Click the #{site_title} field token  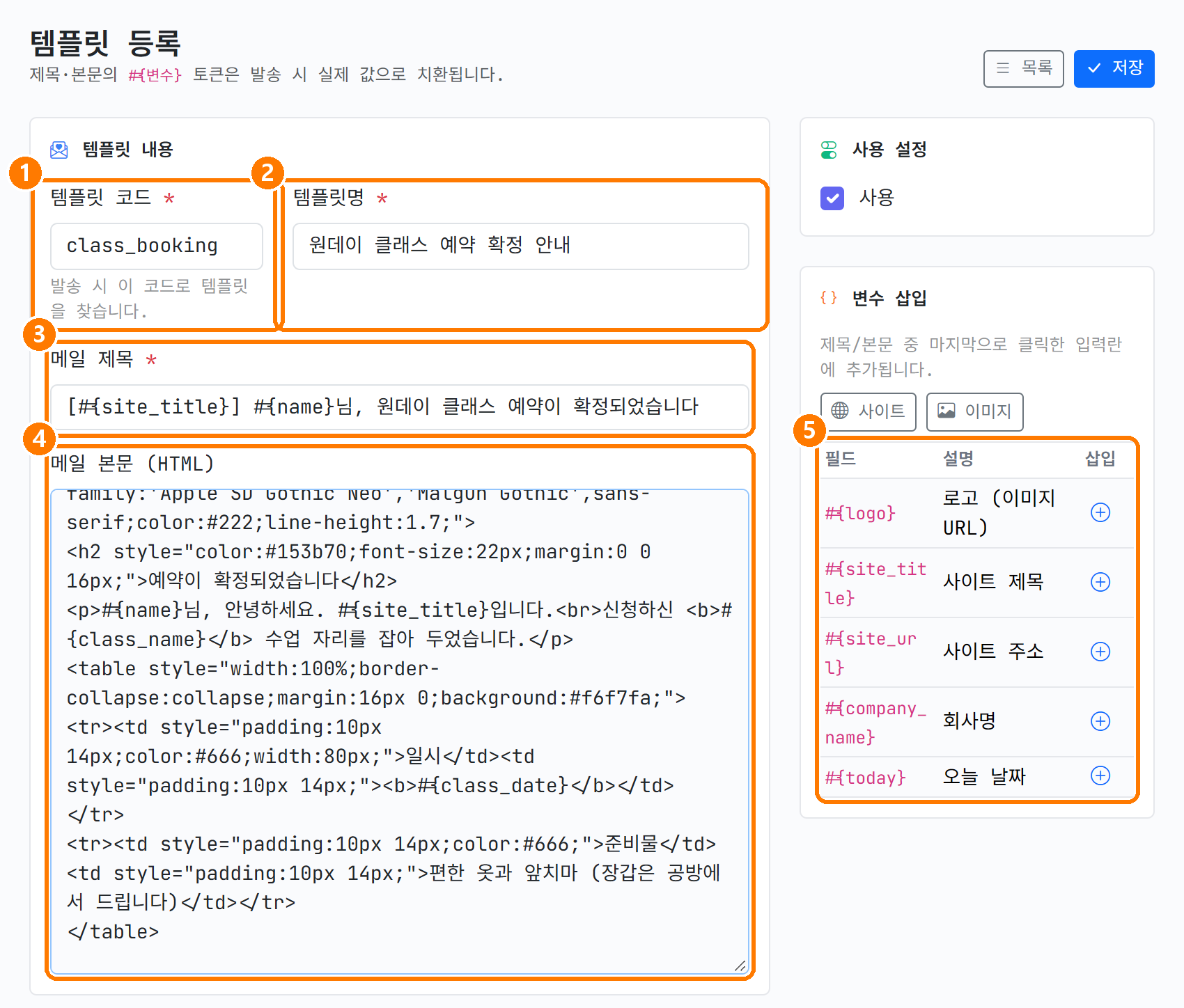875,583
